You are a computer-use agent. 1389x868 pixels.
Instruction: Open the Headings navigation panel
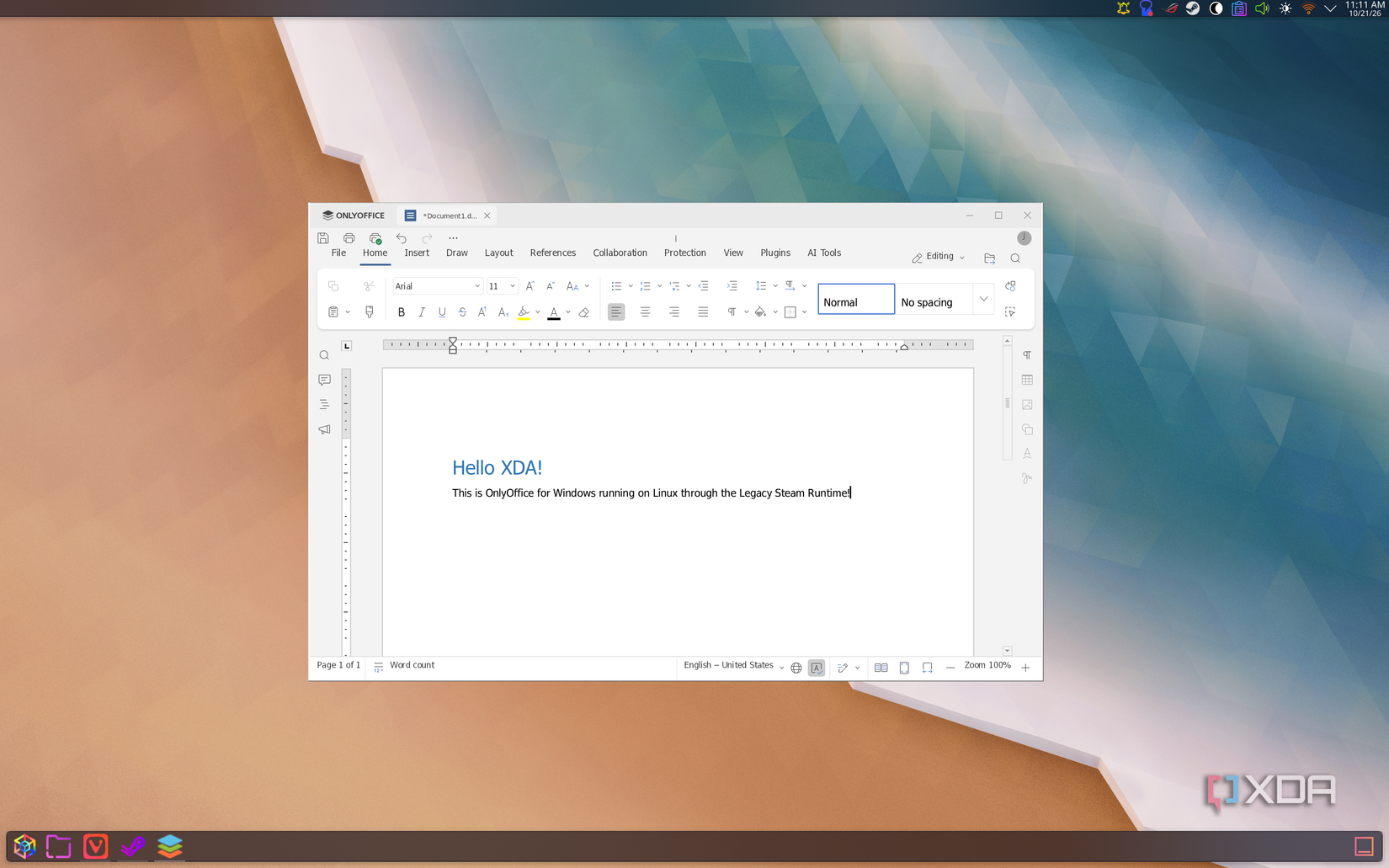324,405
